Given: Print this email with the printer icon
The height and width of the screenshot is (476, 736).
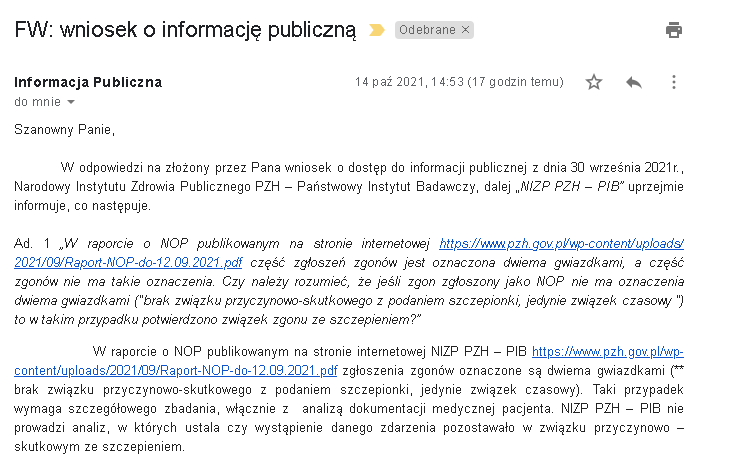Looking at the screenshot, I should click(x=674, y=29).
